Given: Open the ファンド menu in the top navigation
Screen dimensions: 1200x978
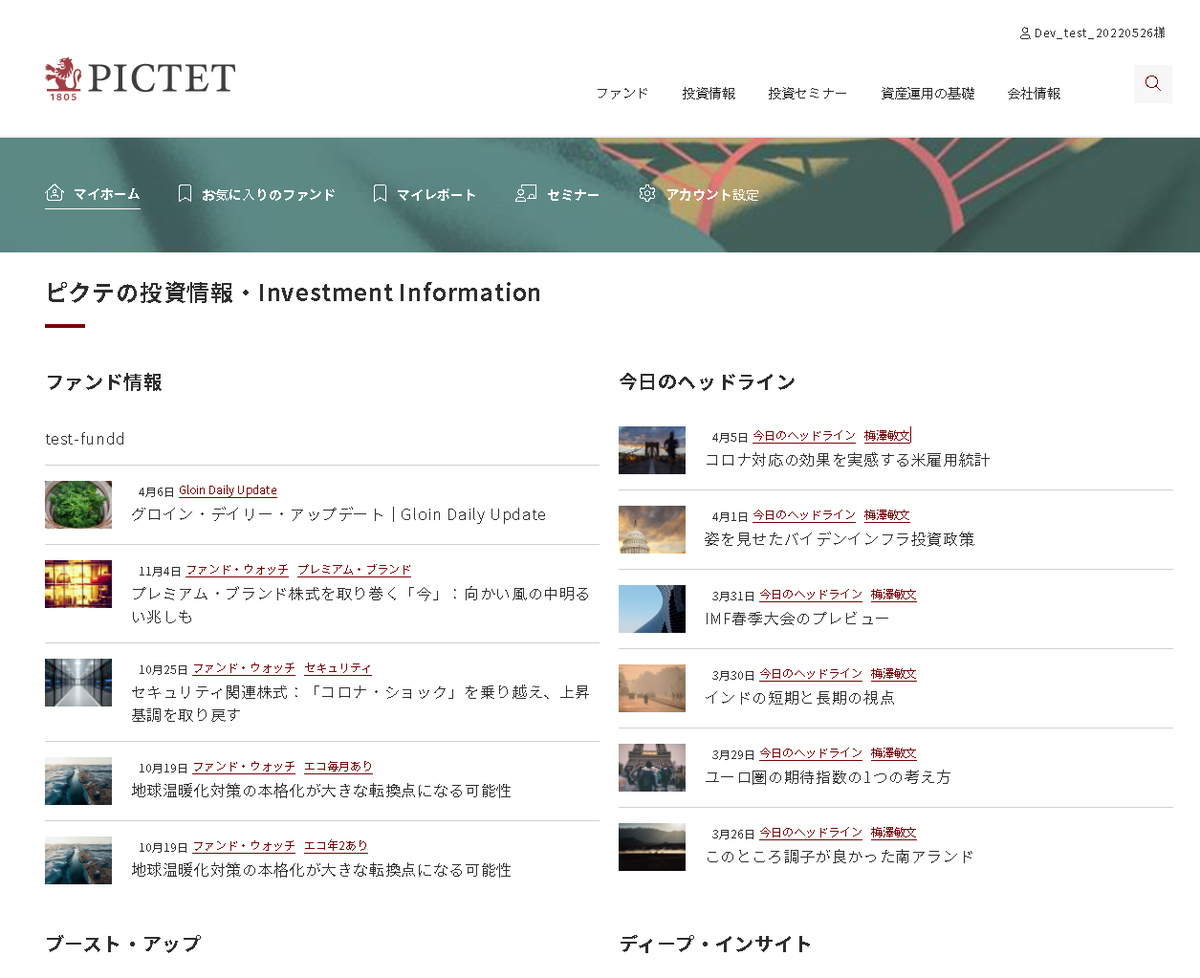Looking at the screenshot, I should click(622, 93).
